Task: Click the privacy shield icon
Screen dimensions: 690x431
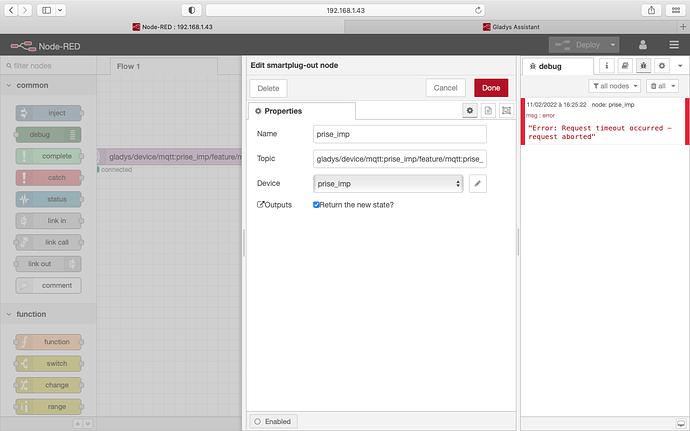Action: pos(191,10)
